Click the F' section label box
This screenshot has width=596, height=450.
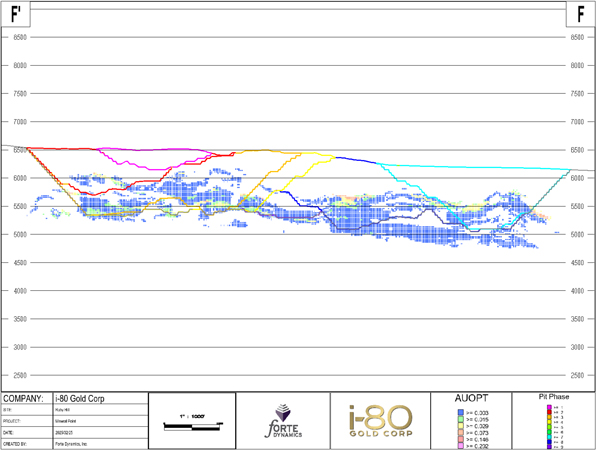[x=16, y=14]
